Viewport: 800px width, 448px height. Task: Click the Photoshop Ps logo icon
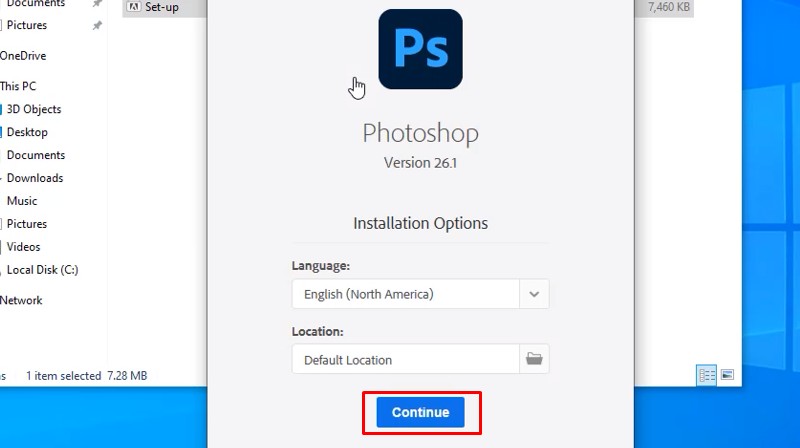pyautogui.click(x=420, y=49)
